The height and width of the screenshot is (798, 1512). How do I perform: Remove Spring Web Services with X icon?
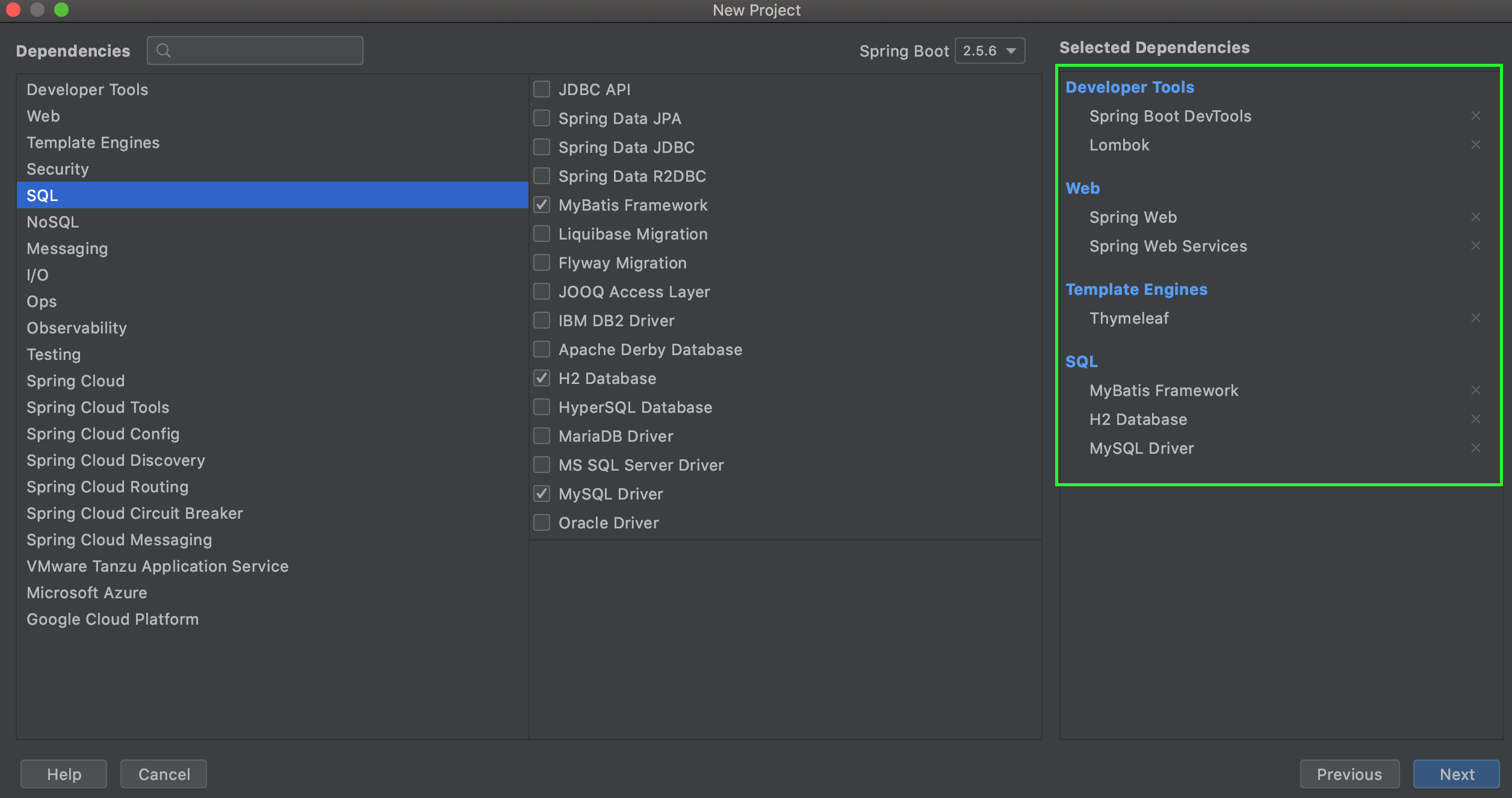tap(1475, 246)
